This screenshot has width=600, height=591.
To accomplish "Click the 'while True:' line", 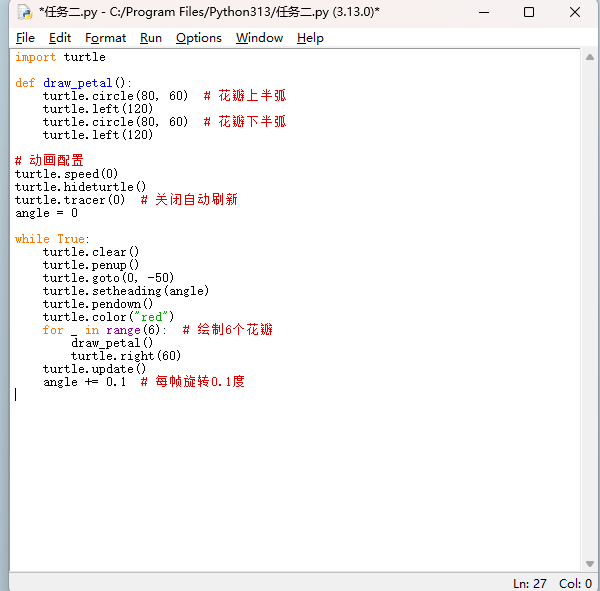I will 52,239.
